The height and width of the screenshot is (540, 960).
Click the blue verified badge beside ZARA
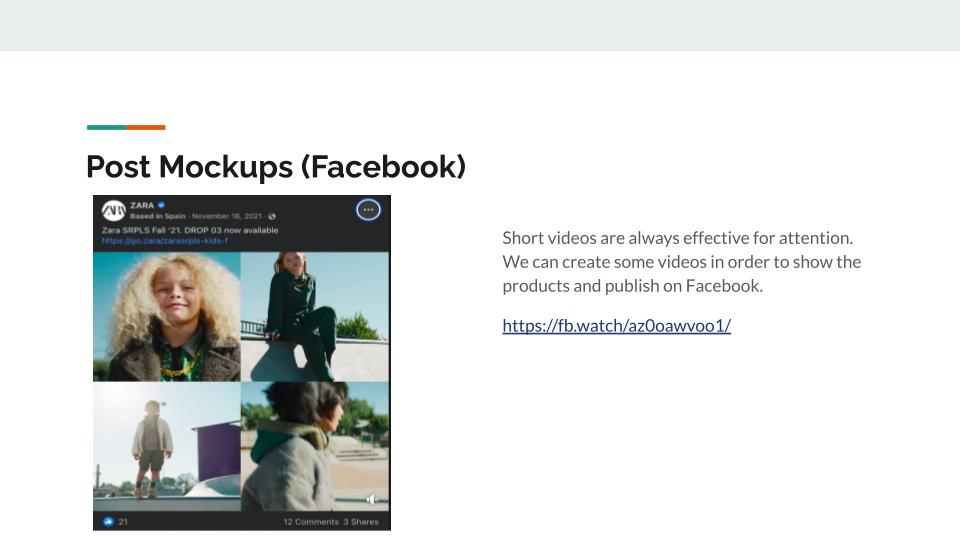(162, 205)
